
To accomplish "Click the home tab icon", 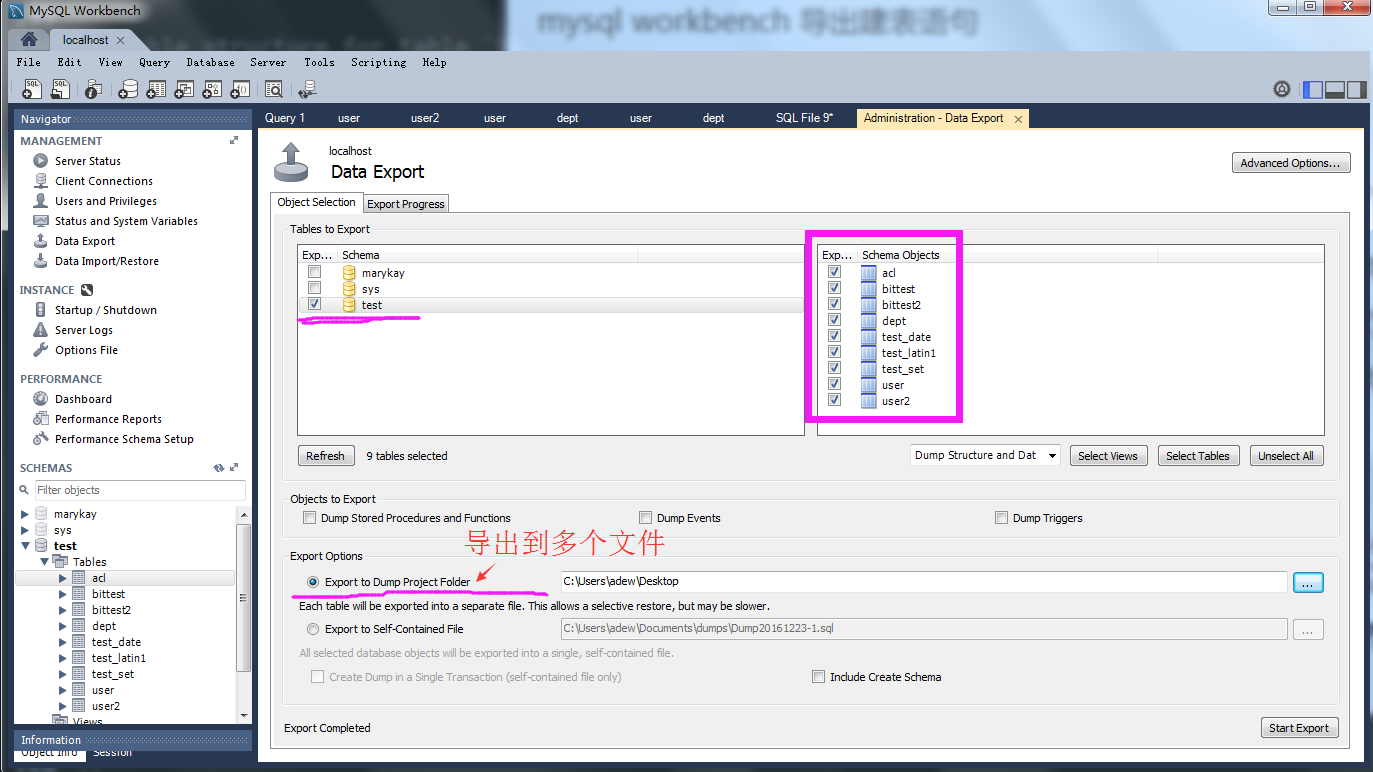I will [29, 40].
